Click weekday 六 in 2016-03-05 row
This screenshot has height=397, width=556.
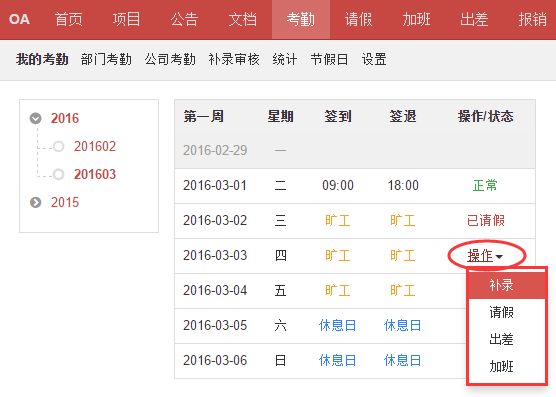tap(280, 325)
